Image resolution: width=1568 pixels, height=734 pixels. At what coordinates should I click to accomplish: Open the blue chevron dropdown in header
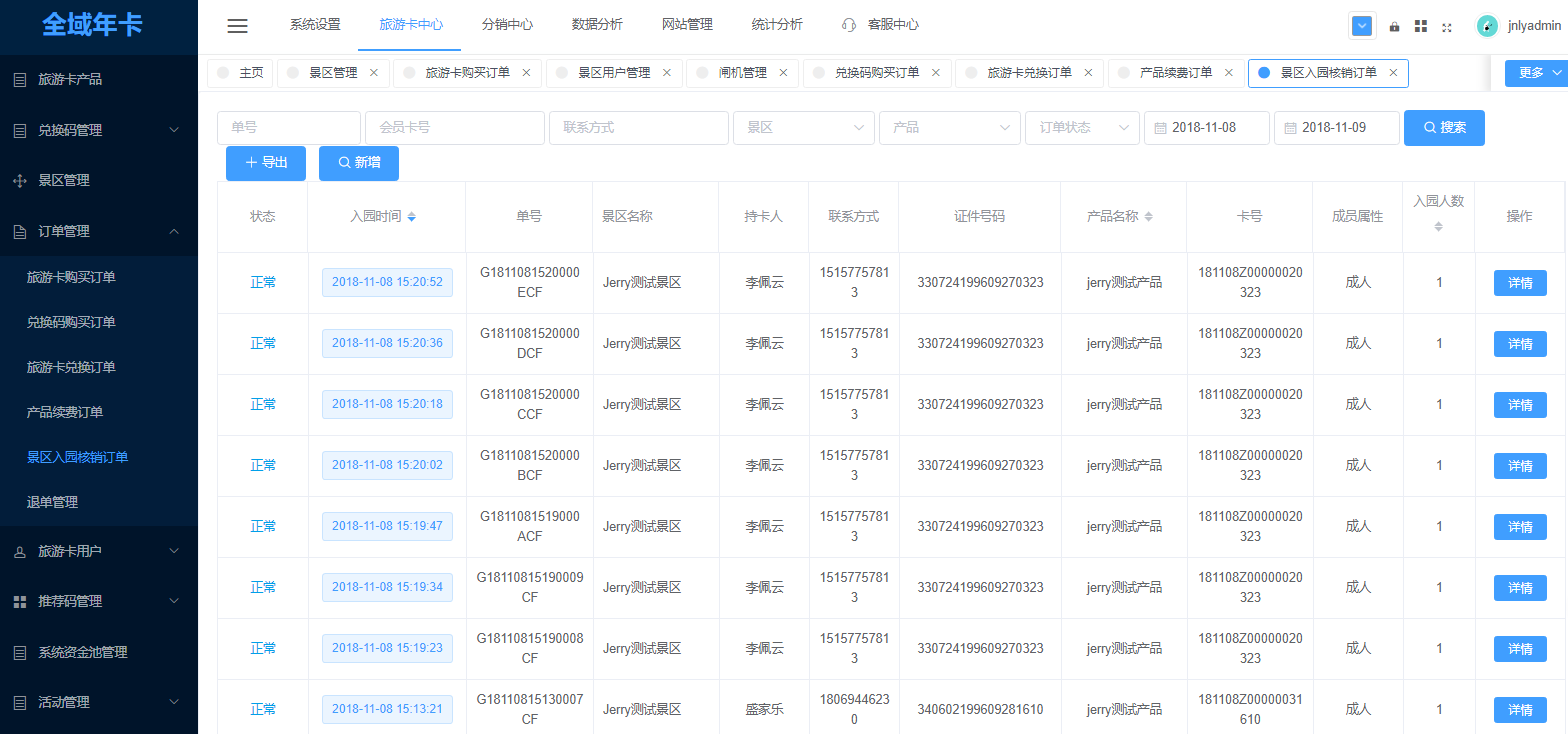(x=1361, y=26)
